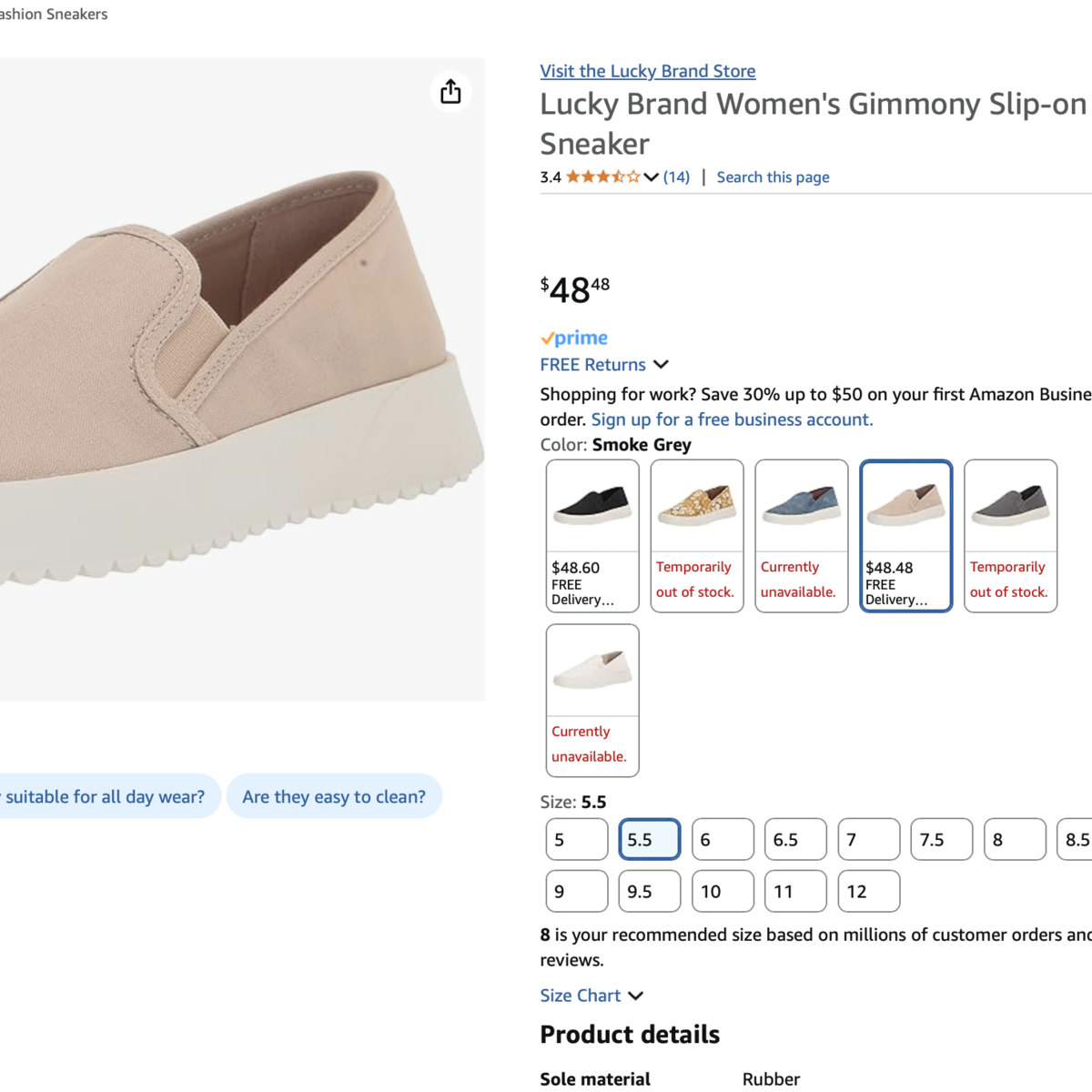This screenshot has width=1092, height=1092.
Task: Click the share icon on product image
Action: click(450, 92)
